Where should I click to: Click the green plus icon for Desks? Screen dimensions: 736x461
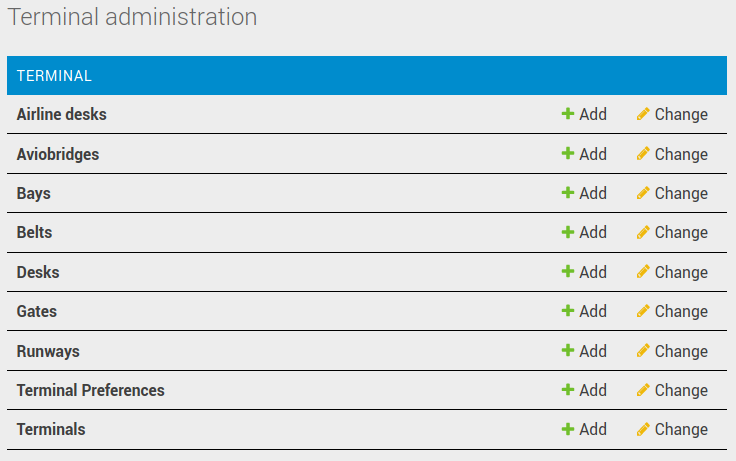[x=567, y=272]
